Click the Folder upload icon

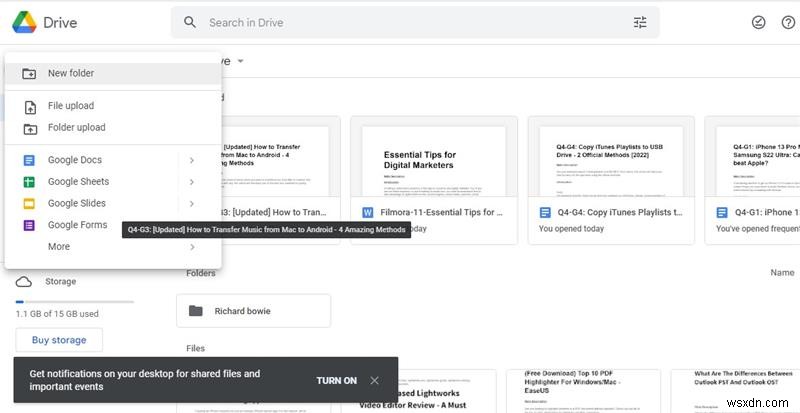pyautogui.click(x=30, y=129)
